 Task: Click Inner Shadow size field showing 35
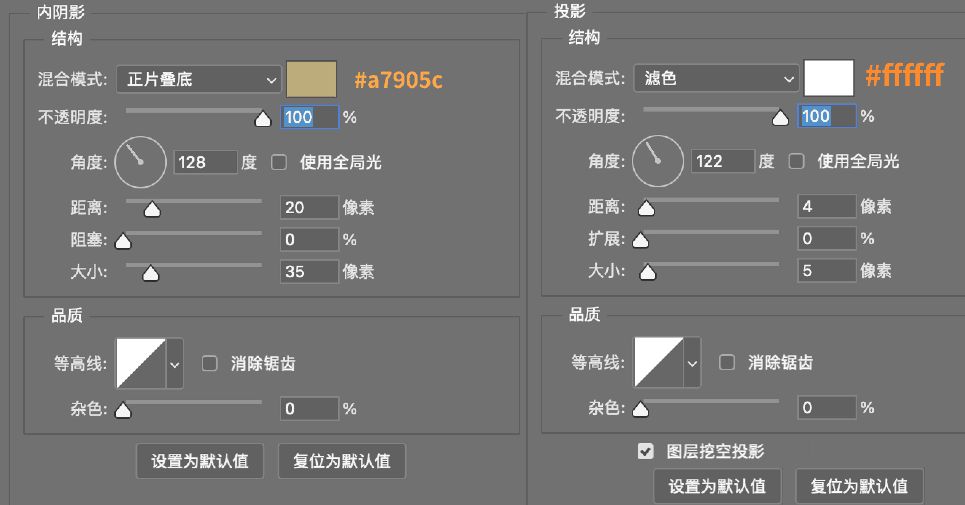[310, 271]
